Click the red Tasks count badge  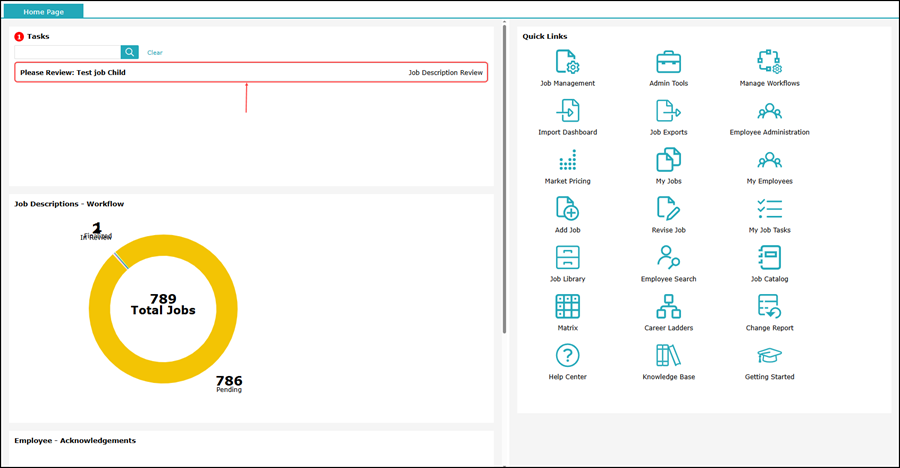pos(19,37)
